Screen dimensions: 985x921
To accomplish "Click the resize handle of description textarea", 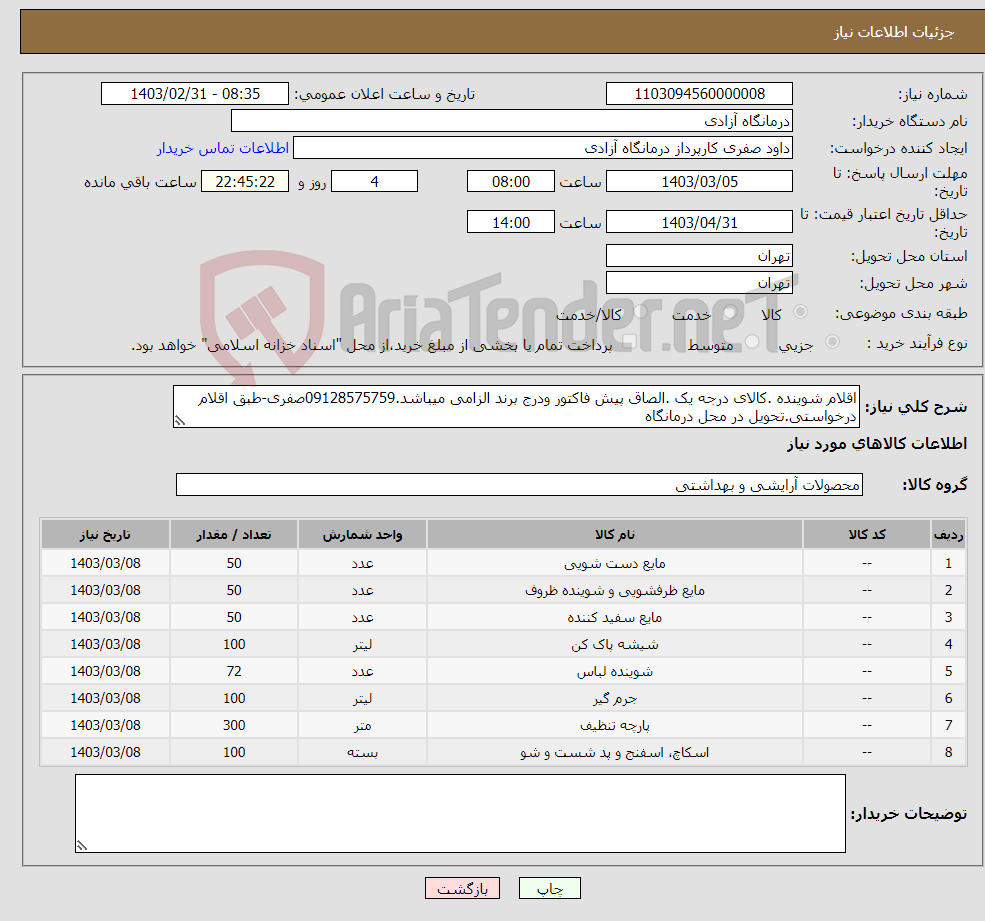I will pos(180,421).
